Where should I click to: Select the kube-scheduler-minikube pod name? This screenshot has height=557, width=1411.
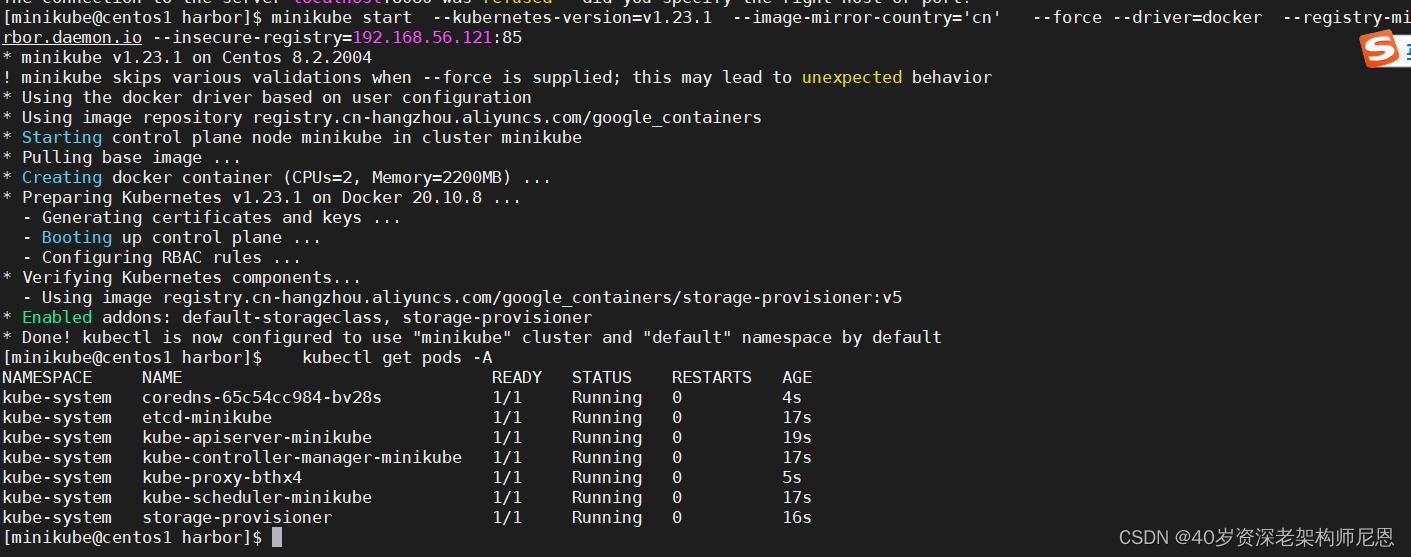pos(257,498)
